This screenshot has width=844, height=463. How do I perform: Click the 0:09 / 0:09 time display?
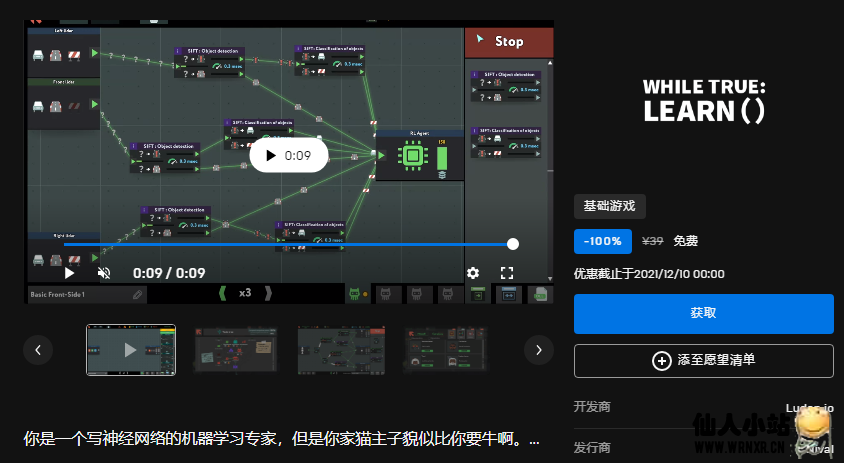coord(169,273)
